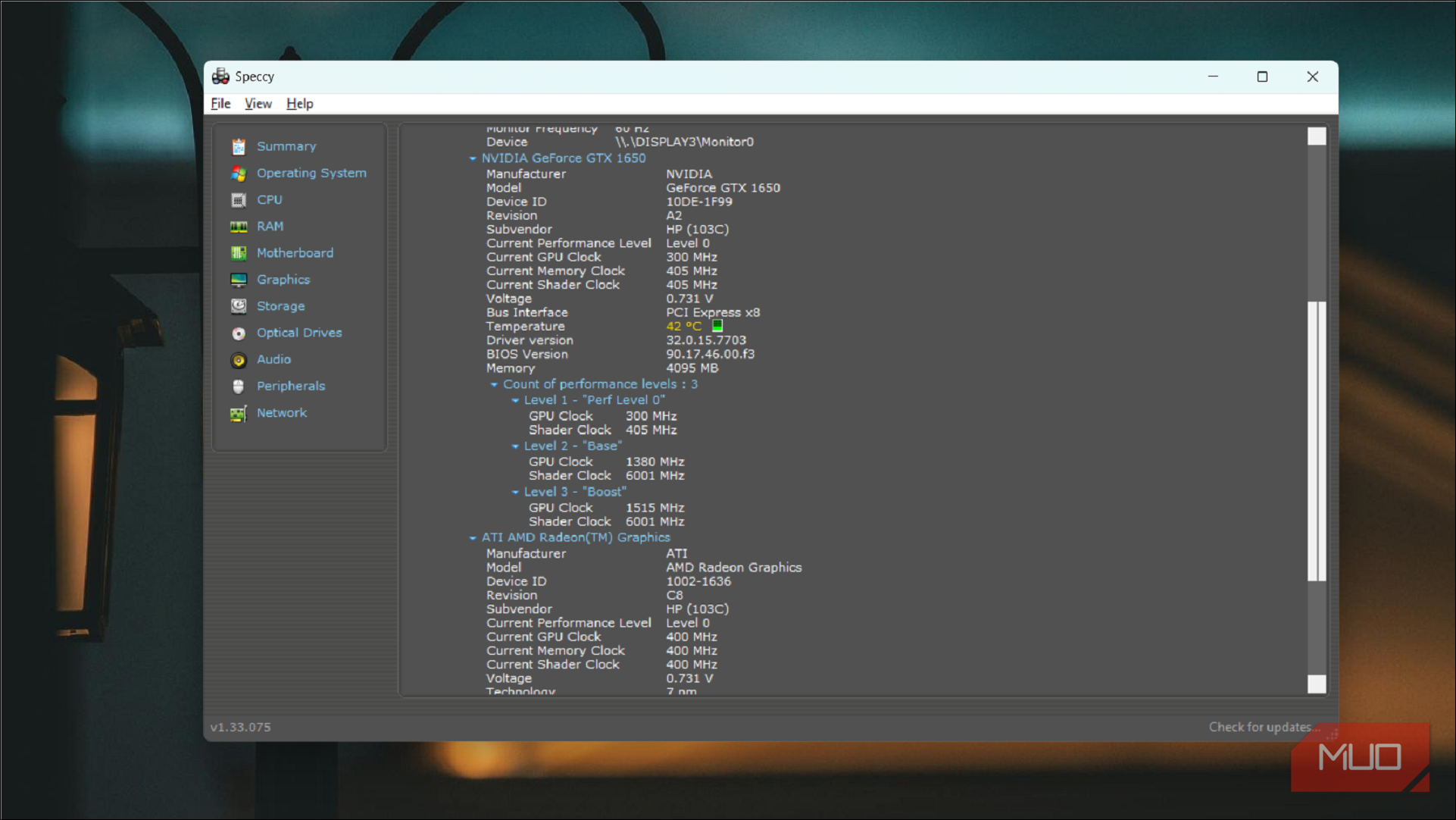
Task: Click the Motherboard icon in sidebar
Action: [239, 253]
